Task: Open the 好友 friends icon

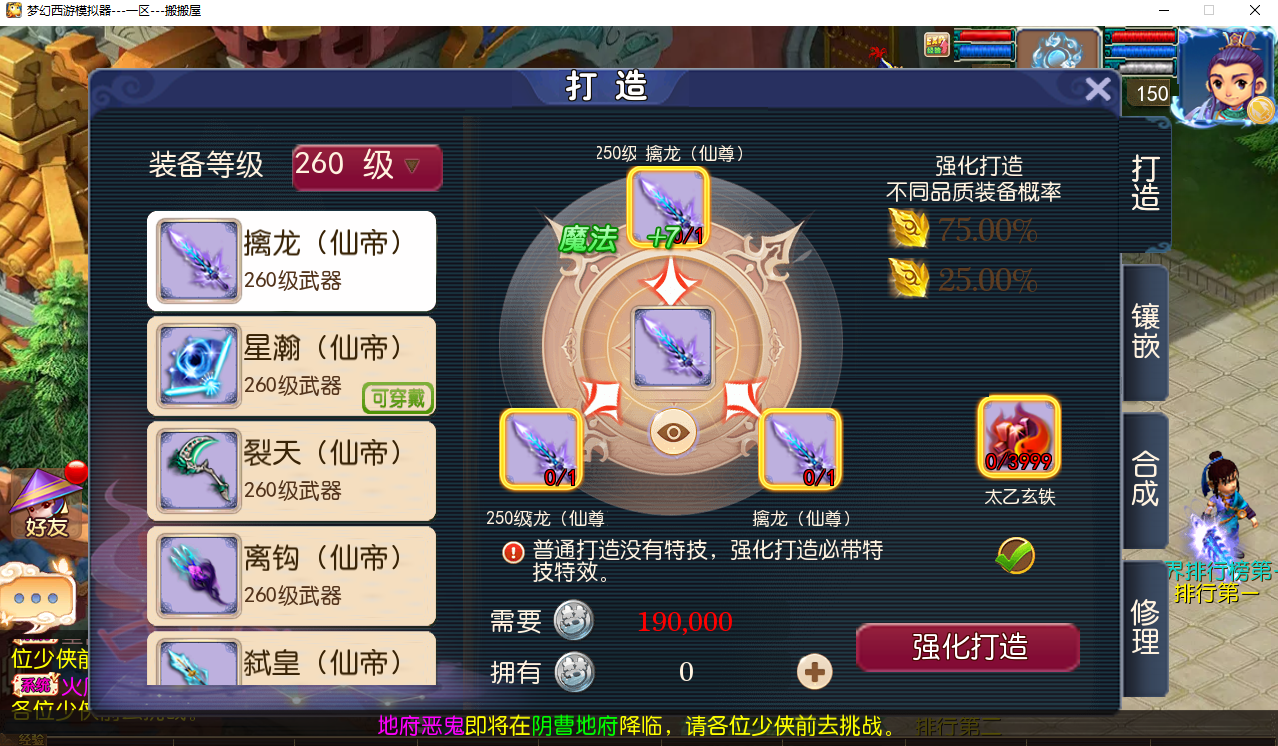Action: click(x=44, y=505)
